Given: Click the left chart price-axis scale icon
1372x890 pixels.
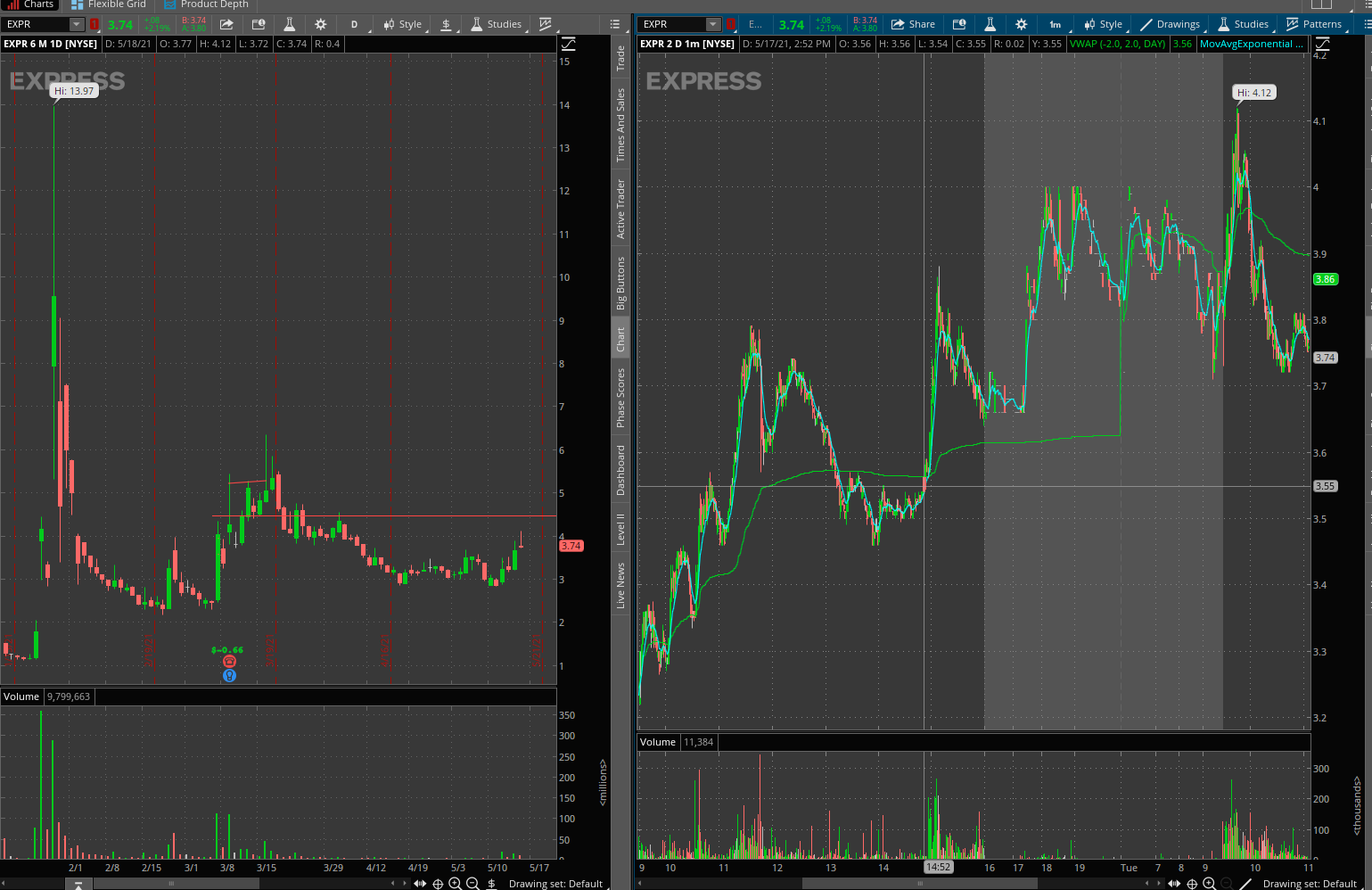Looking at the screenshot, I should (568, 44).
